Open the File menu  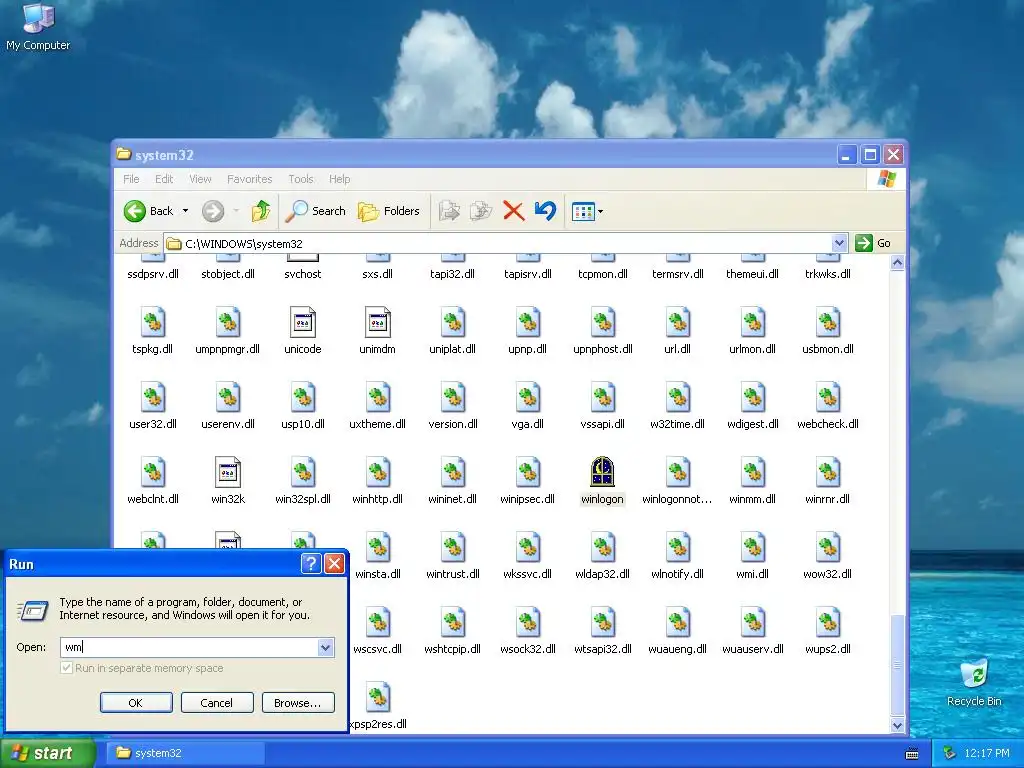tap(131, 179)
